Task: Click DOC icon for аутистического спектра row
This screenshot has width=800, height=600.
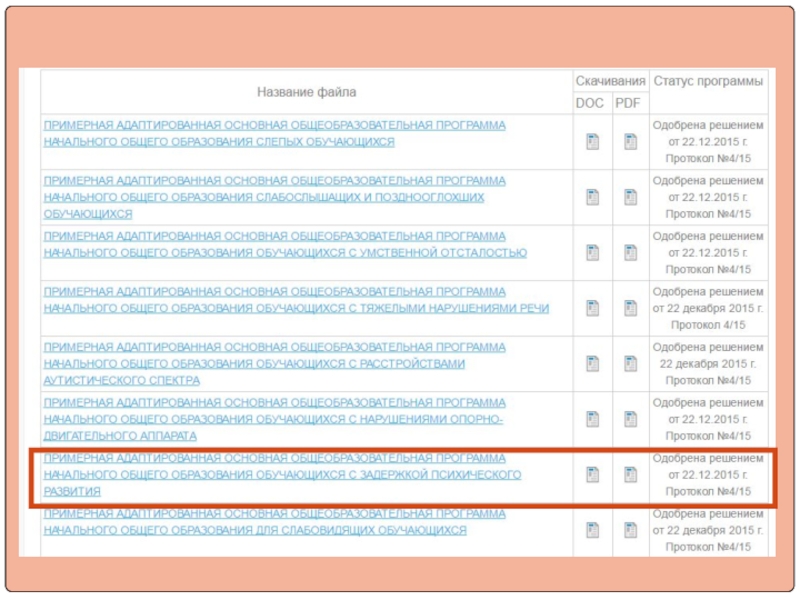Action: point(592,364)
